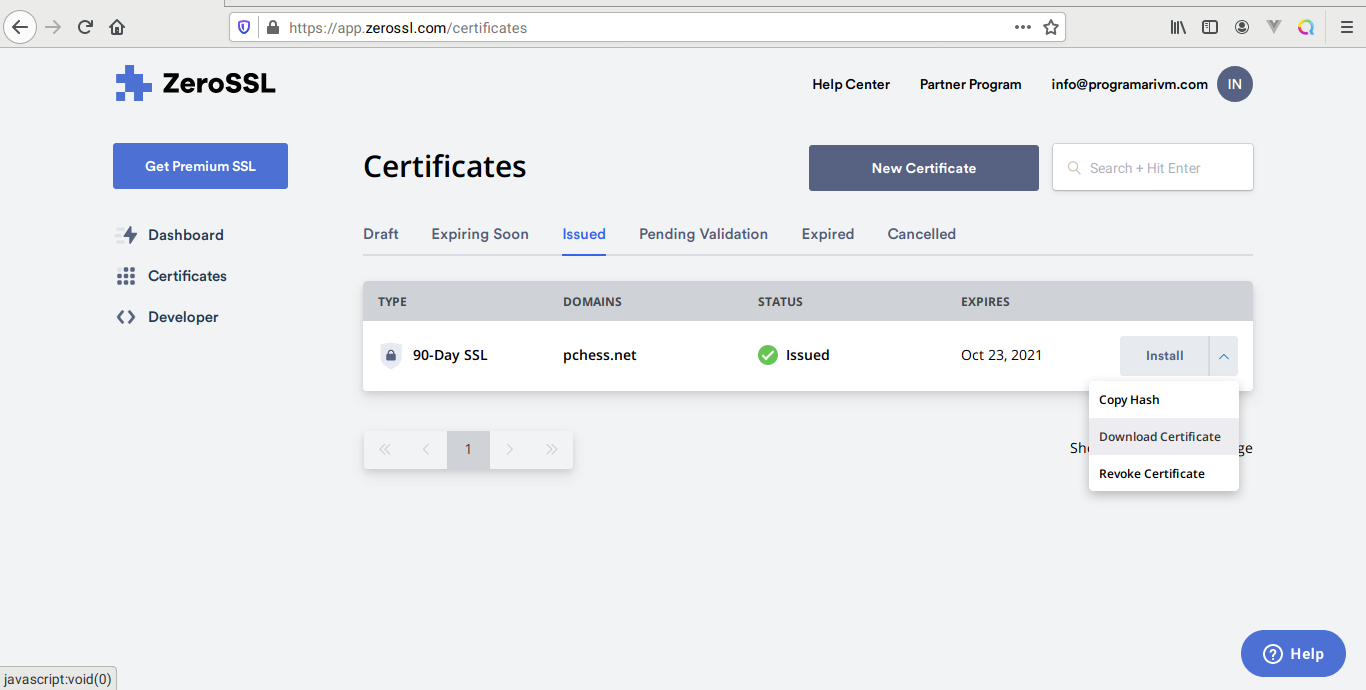
Task: Open the Help Center link
Action: [x=851, y=85]
